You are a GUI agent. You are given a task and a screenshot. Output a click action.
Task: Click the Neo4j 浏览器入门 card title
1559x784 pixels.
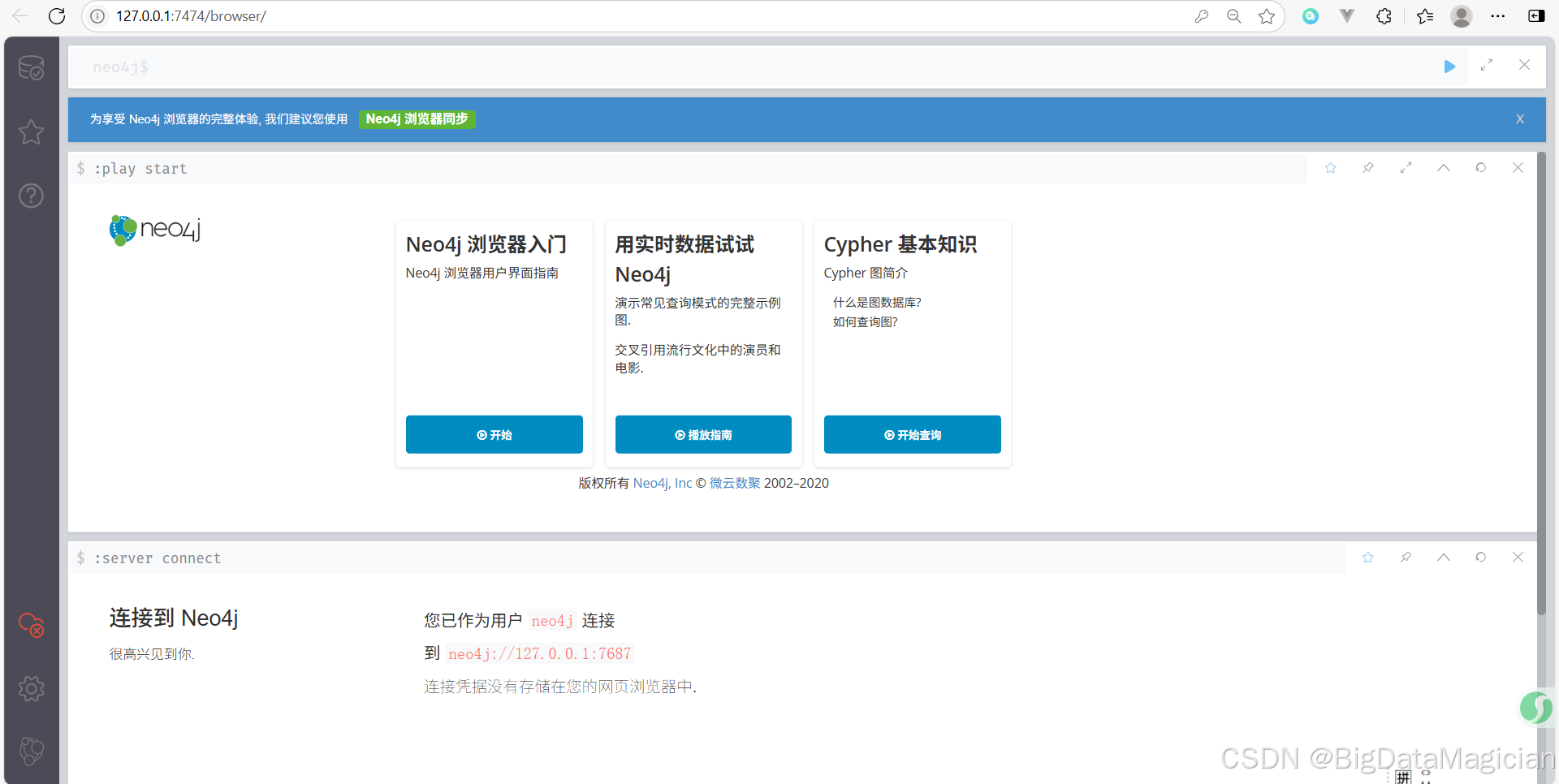pos(486,244)
